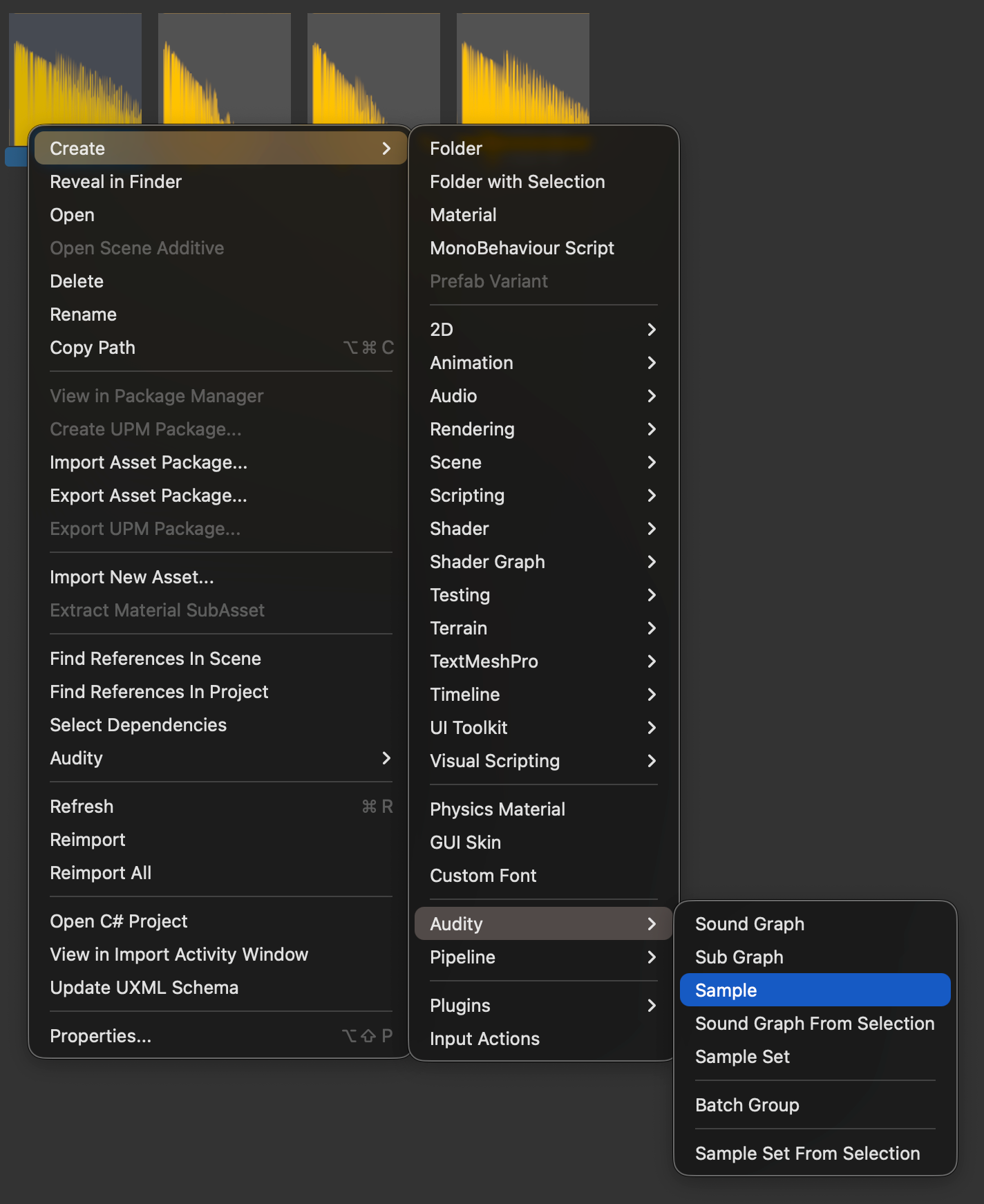Open the Scene create submenu
Image resolution: width=984 pixels, height=1204 pixels.
click(543, 462)
